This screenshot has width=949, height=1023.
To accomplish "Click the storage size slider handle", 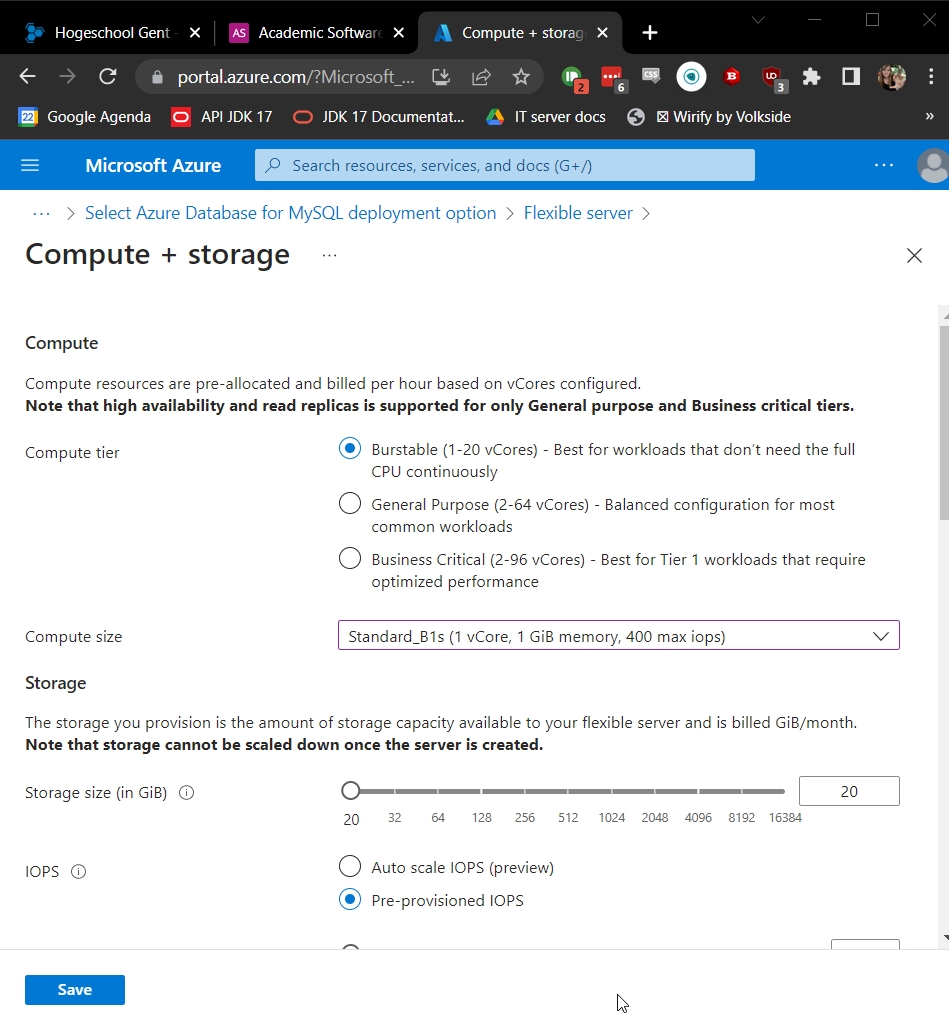I will click(x=350, y=791).
